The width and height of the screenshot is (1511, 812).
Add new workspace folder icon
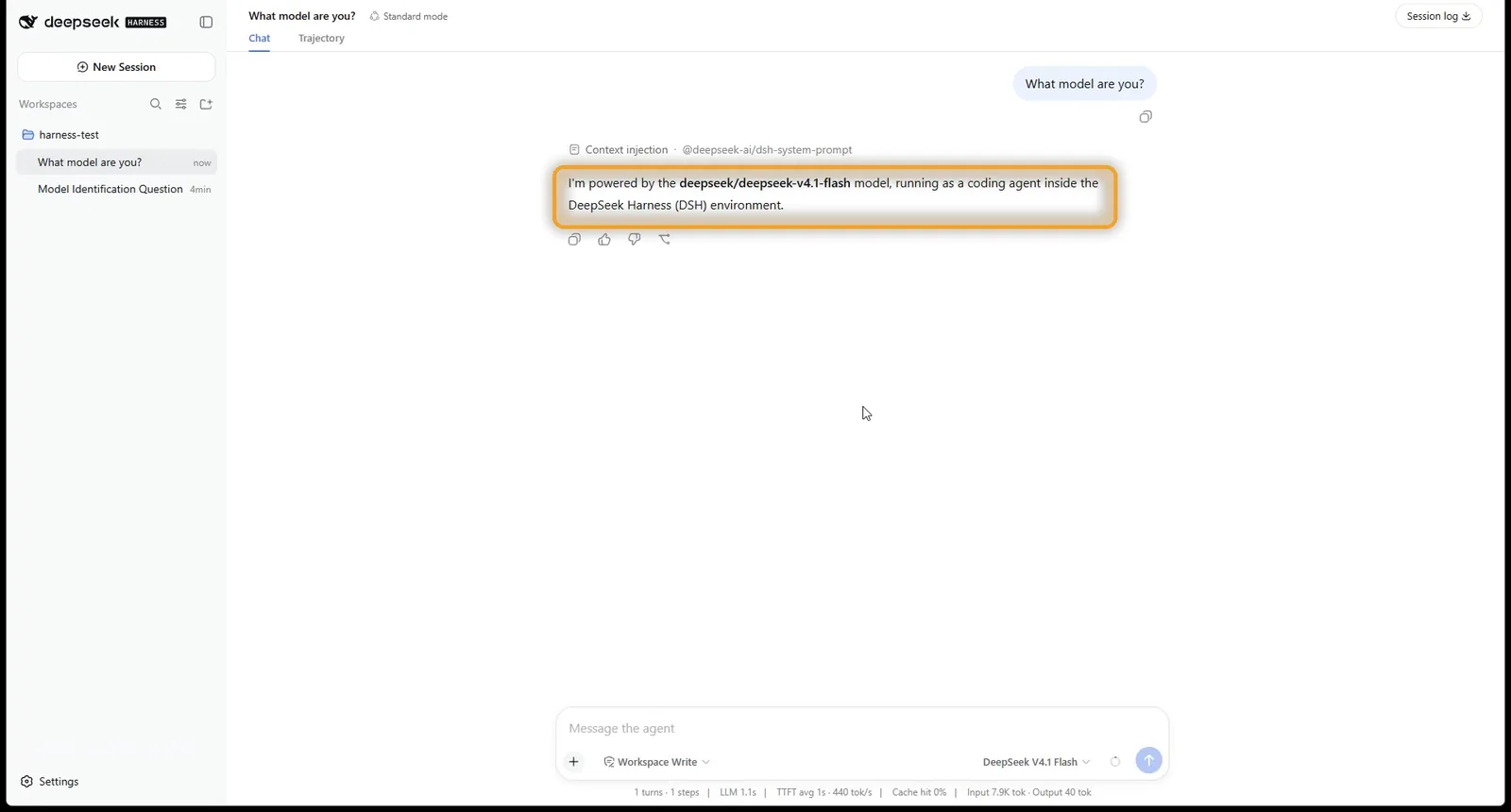[206, 104]
